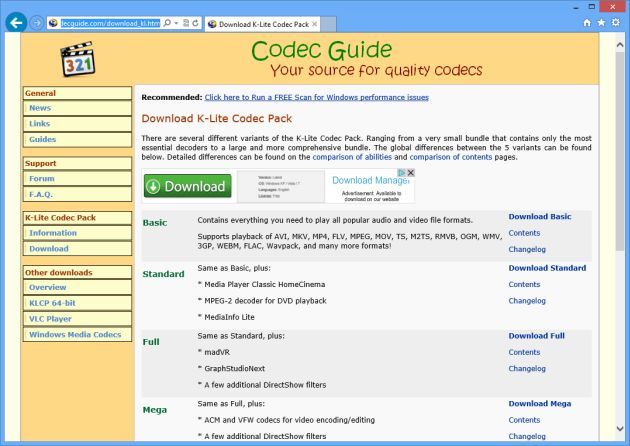
Task: Click the green Download ad button
Action: (x=188, y=186)
